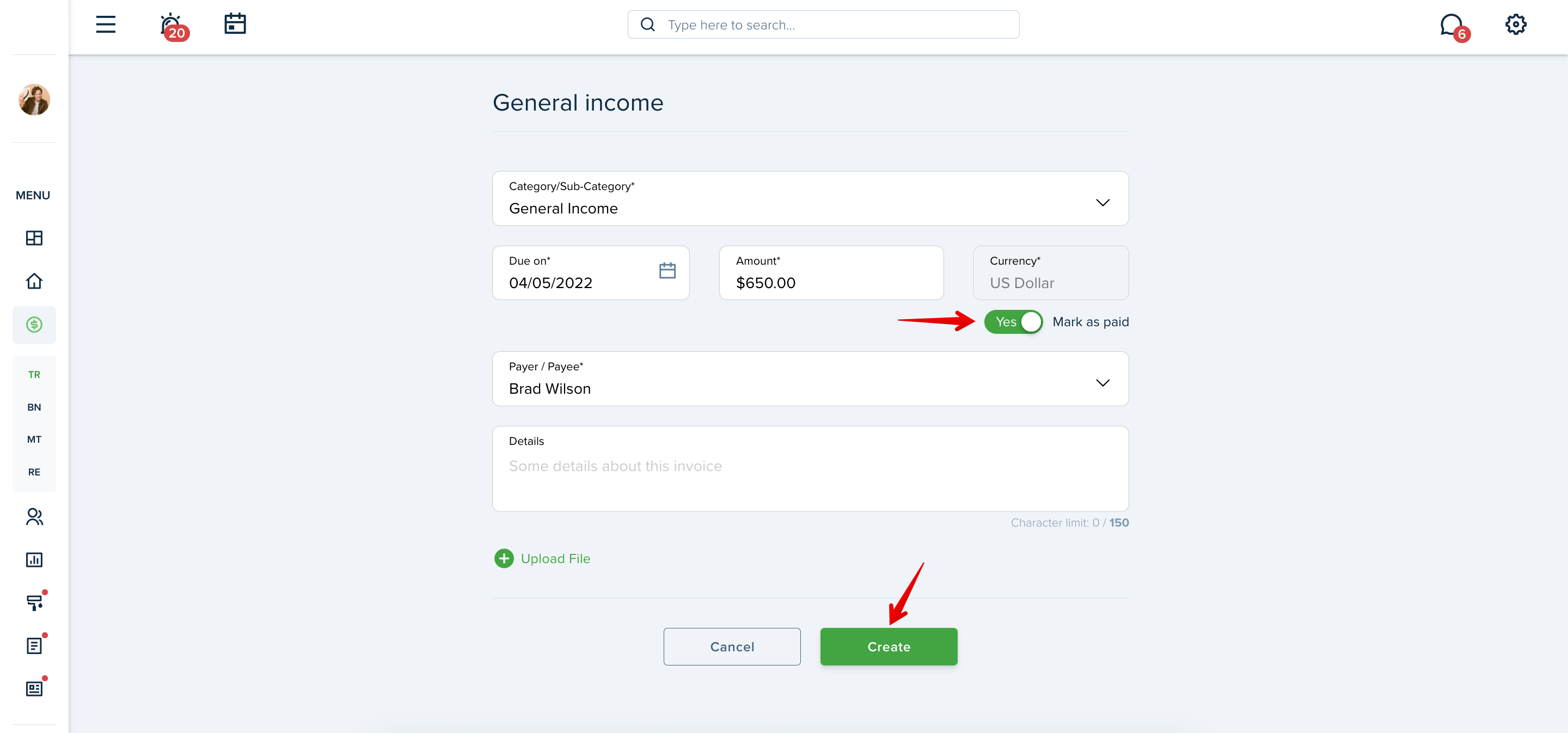Open the contacts people icon in sidebar

click(x=34, y=517)
